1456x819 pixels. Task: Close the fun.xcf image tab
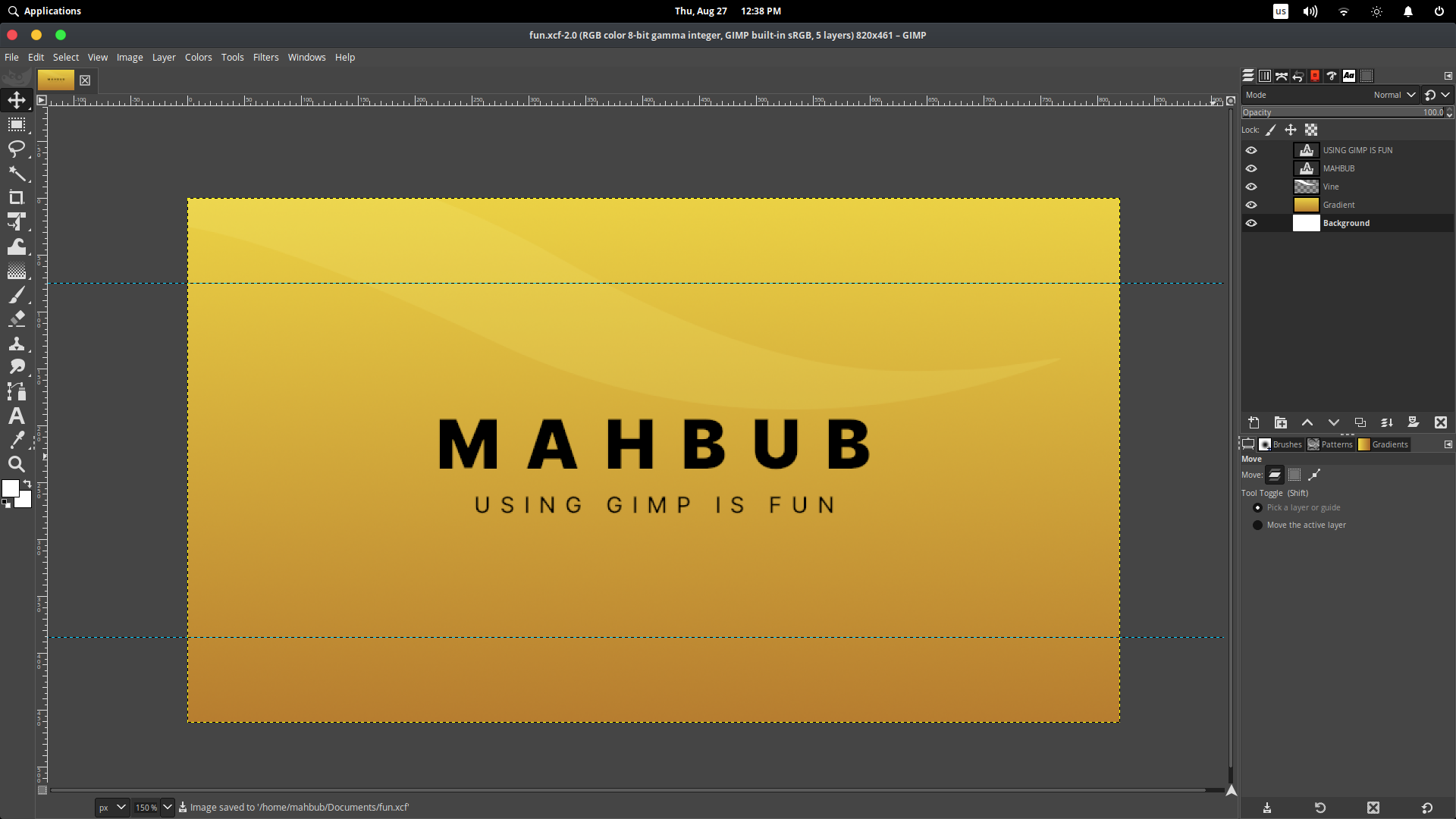[x=85, y=80]
